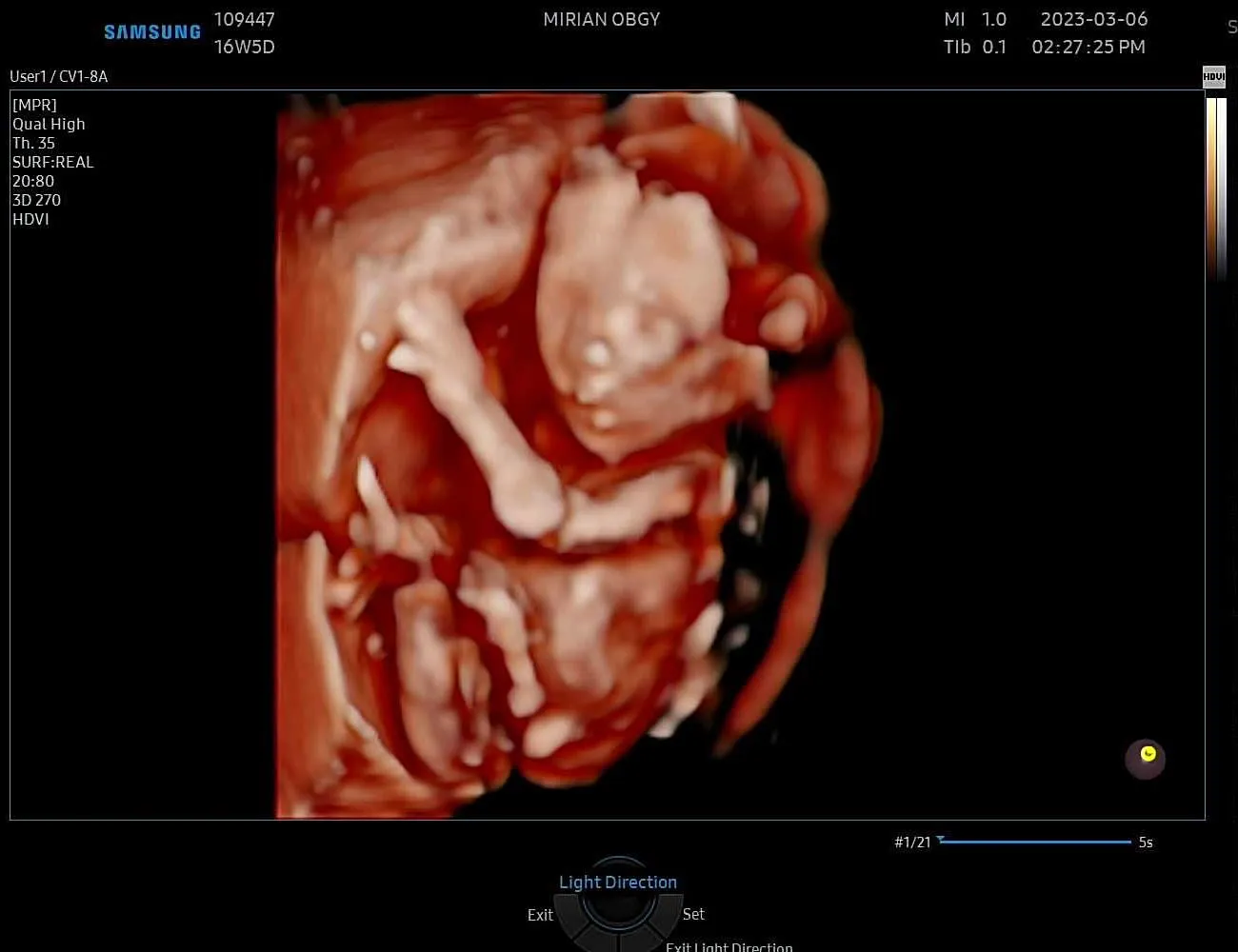Click the [MPR] mode label

pyautogui.click(x=34, y=105)
